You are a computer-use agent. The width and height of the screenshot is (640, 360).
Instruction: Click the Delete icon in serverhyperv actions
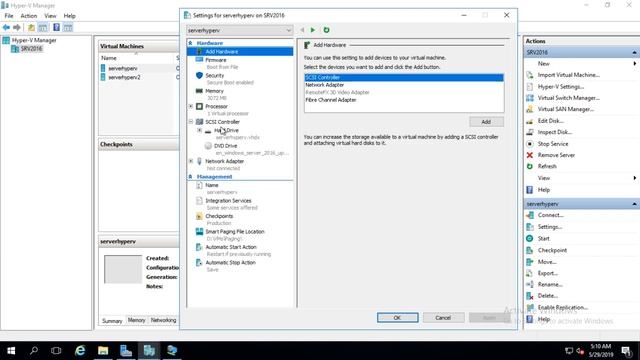click(529, 296)
